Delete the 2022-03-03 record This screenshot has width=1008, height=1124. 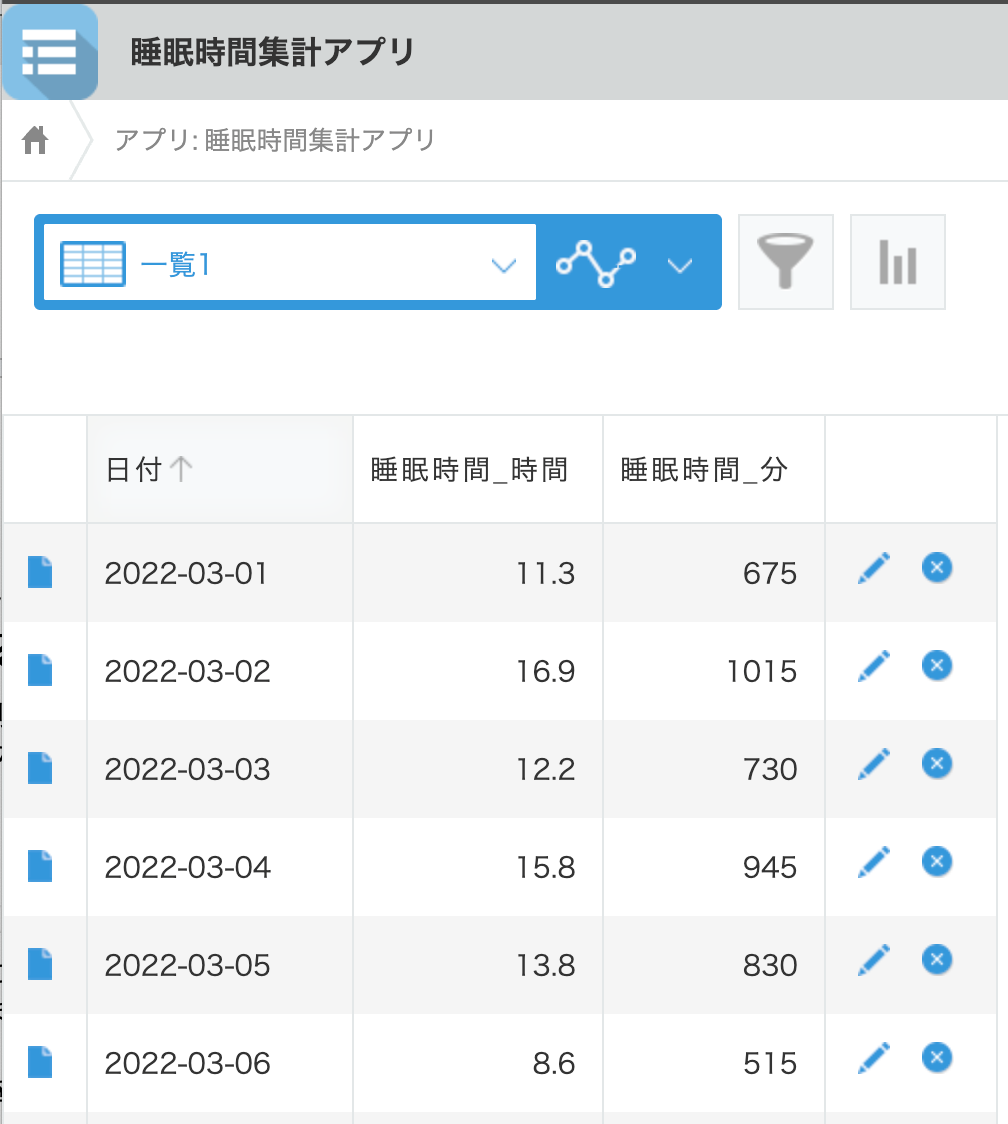(936, 764)
